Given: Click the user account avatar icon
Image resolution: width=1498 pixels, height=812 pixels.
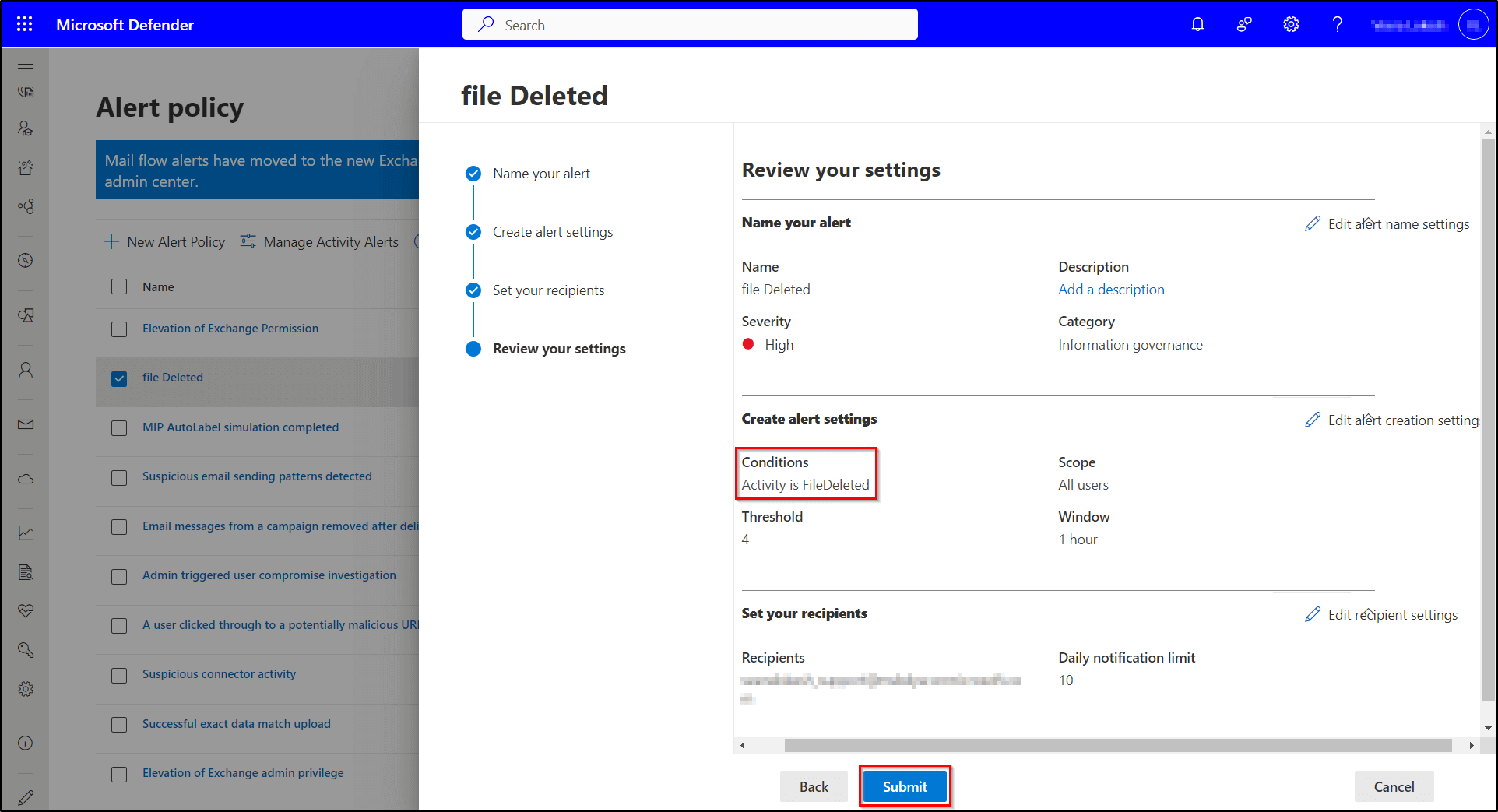Looking at the screenshot, I should click(x=1472, y=24).
